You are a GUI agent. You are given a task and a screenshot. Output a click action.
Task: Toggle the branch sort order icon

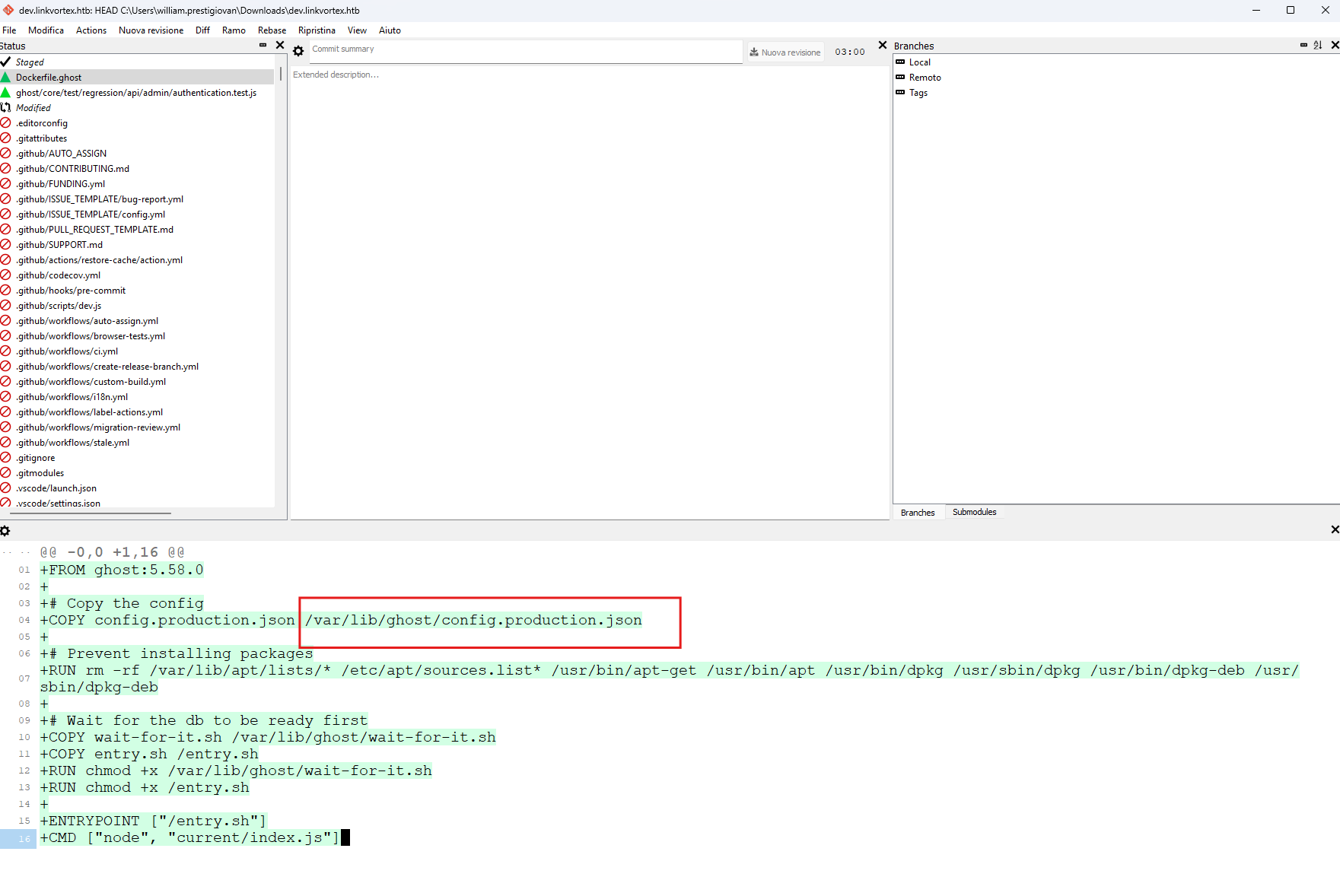tap(1318, 46)
